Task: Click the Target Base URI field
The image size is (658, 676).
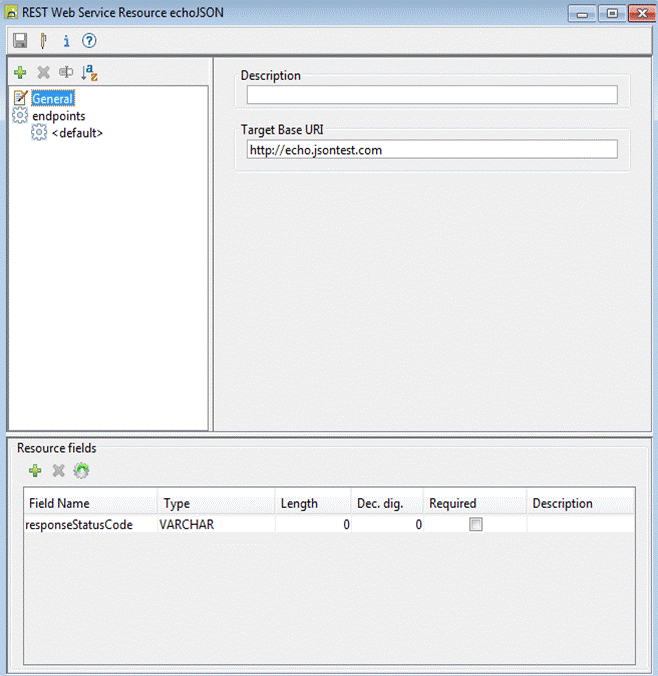Action: 432,150
